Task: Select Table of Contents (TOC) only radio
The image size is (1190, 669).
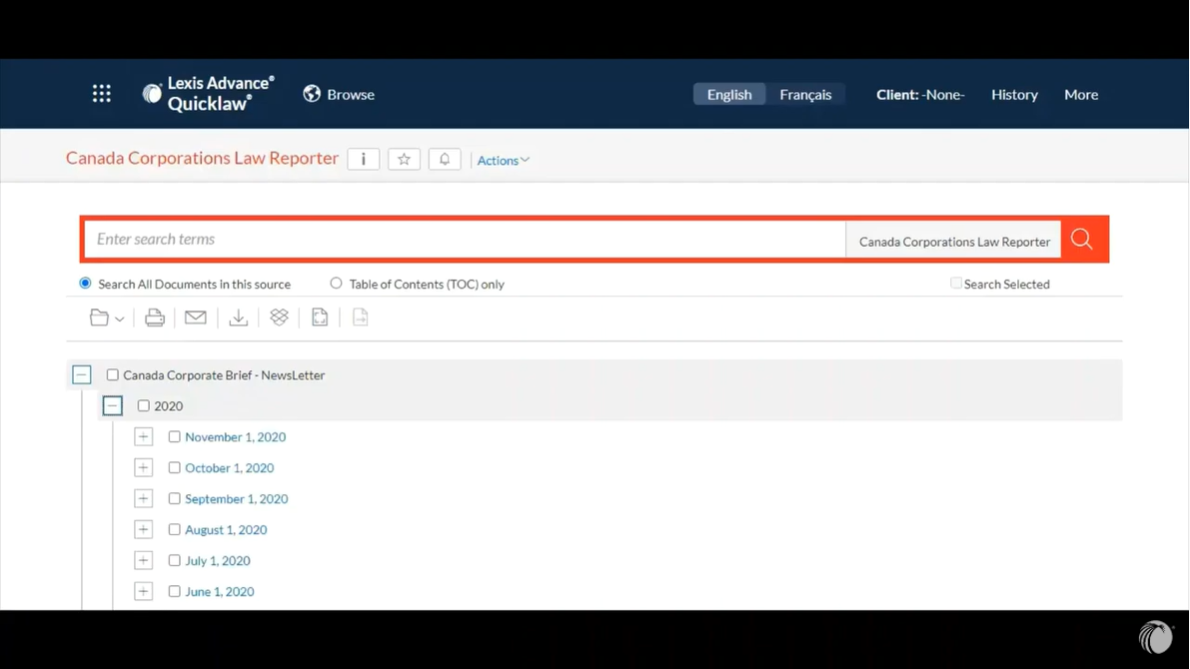Action: 336,284
